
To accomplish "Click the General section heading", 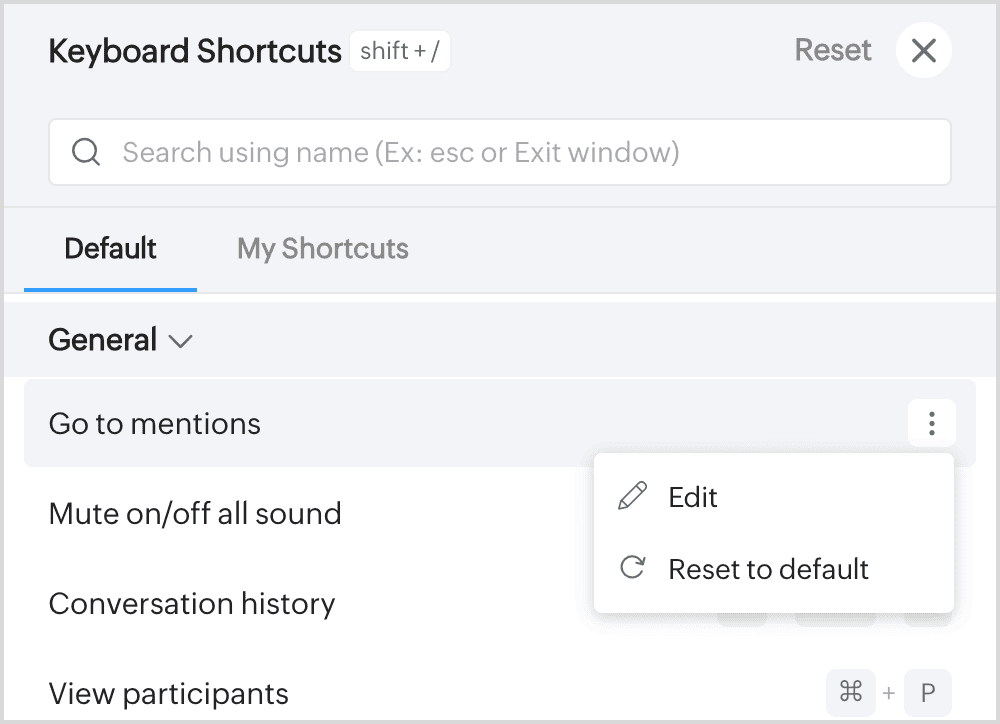I will (103, 340).
